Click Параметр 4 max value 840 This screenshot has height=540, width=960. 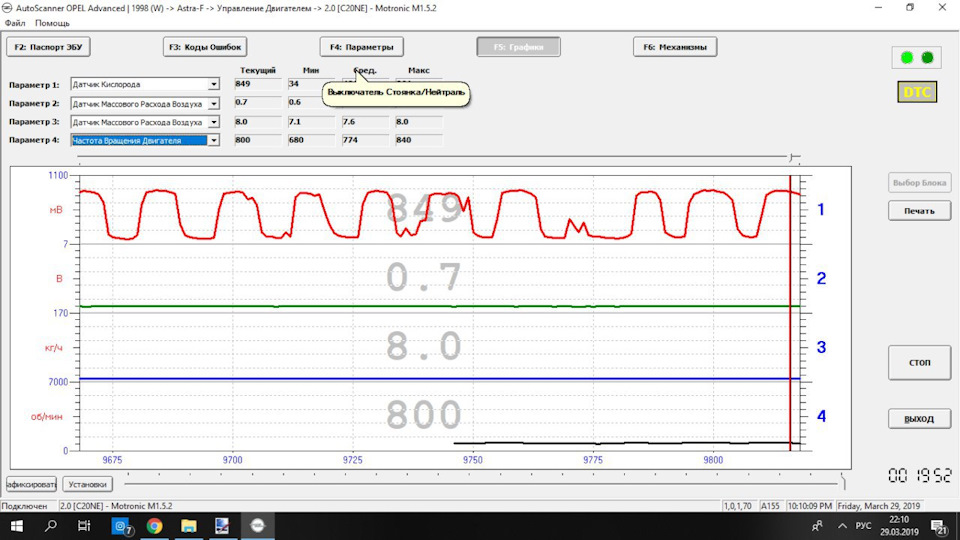click(419, 140)
